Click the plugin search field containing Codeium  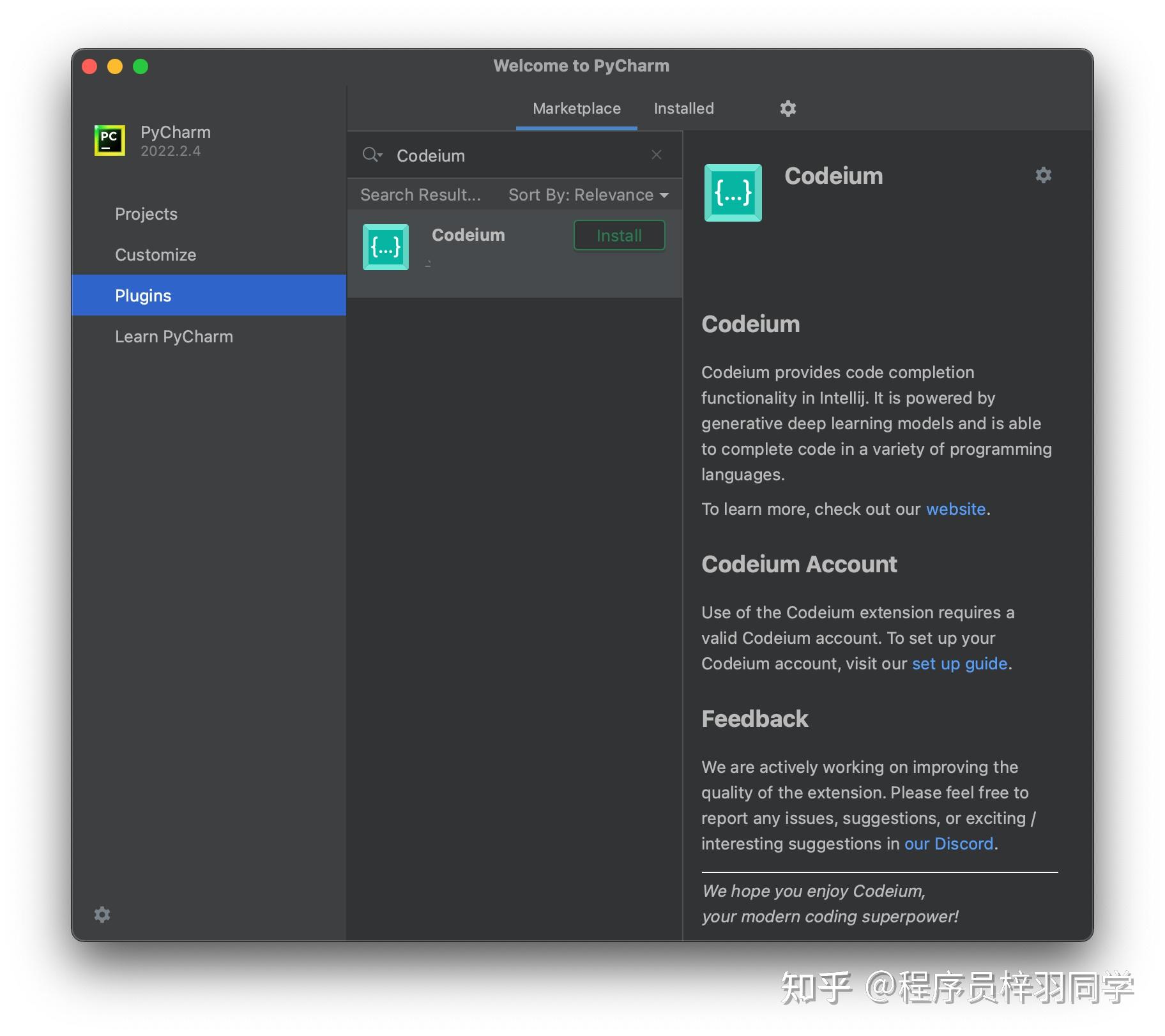pos(515,155)
